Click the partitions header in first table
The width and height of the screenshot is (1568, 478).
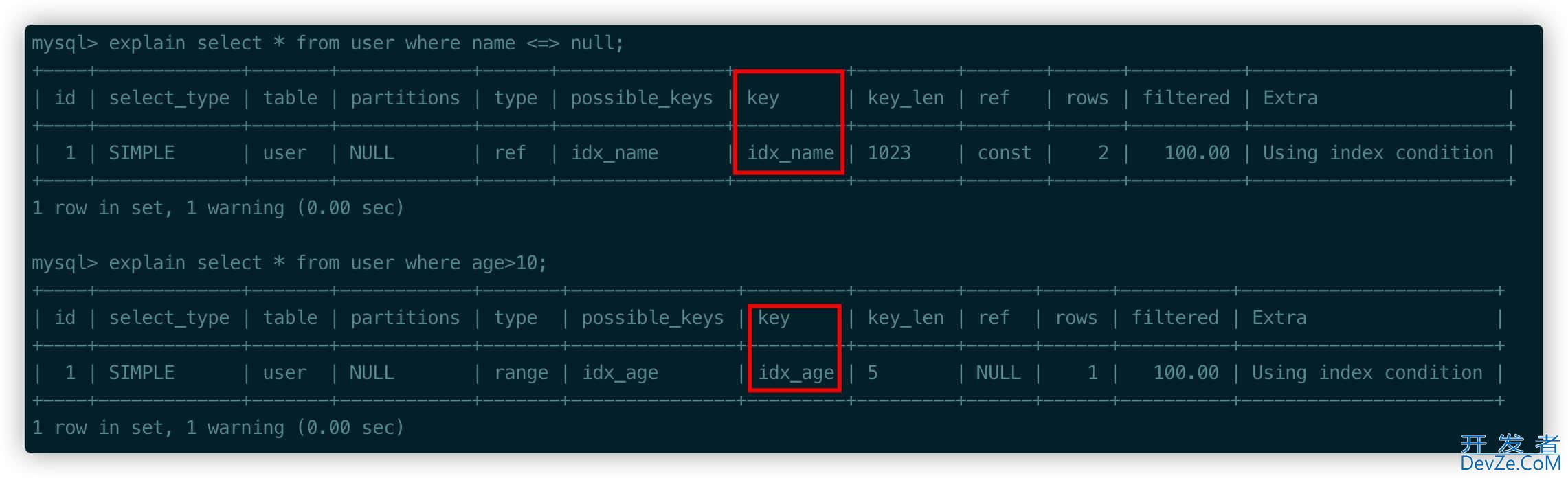click(x=405, y=98)
